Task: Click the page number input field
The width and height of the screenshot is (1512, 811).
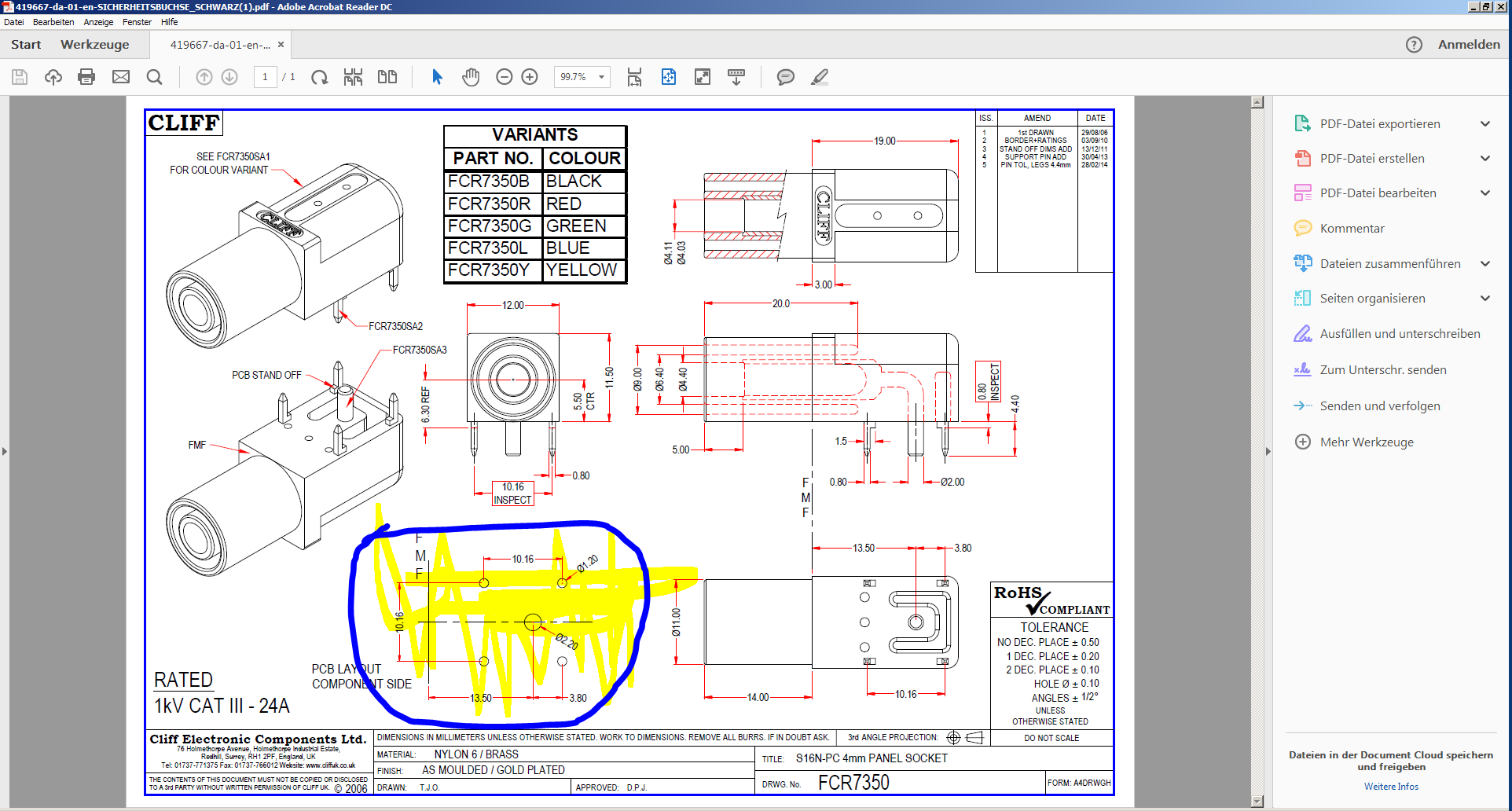Action: point(265,77)
